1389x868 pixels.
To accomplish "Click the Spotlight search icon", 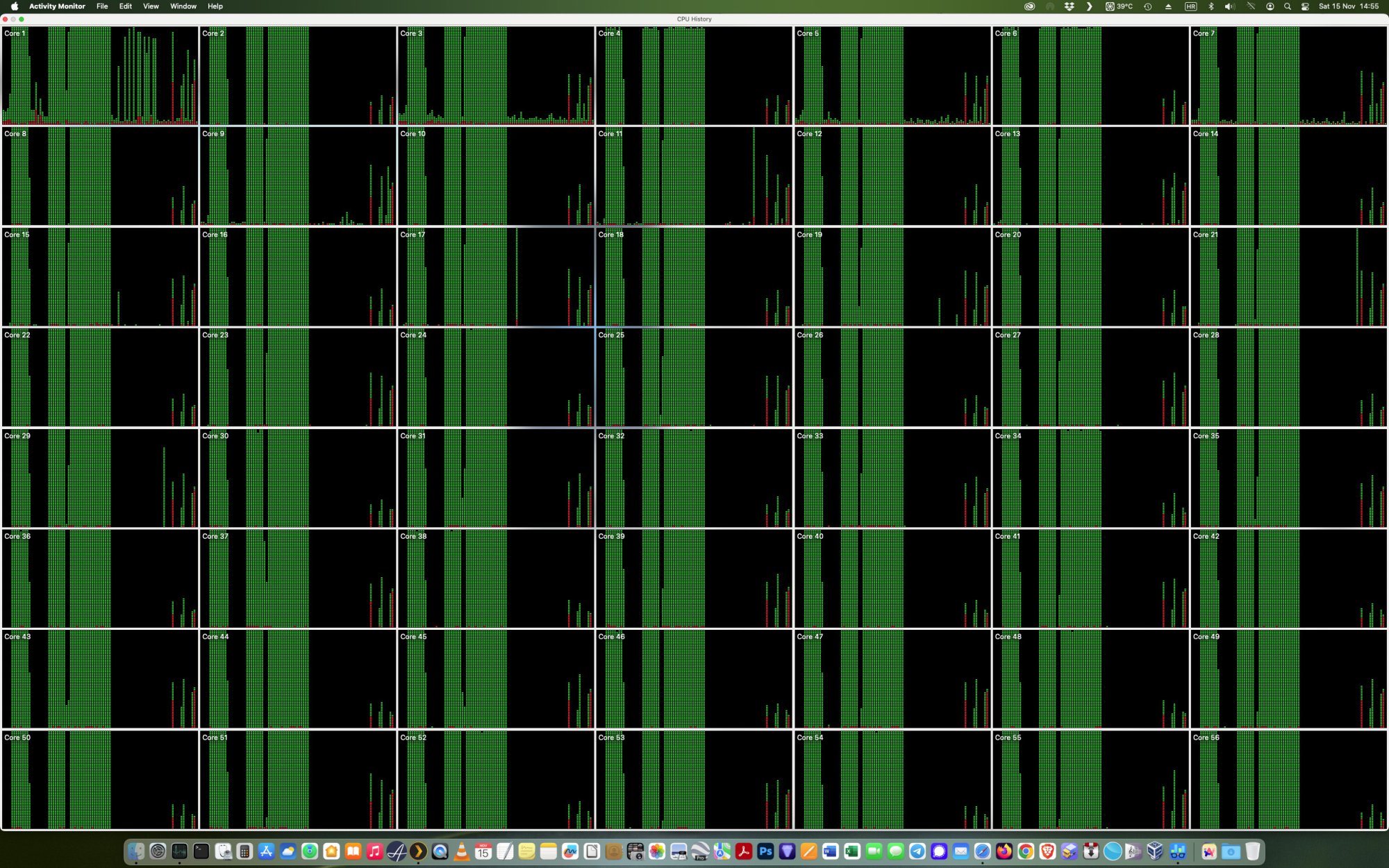I will point(1287,6).
